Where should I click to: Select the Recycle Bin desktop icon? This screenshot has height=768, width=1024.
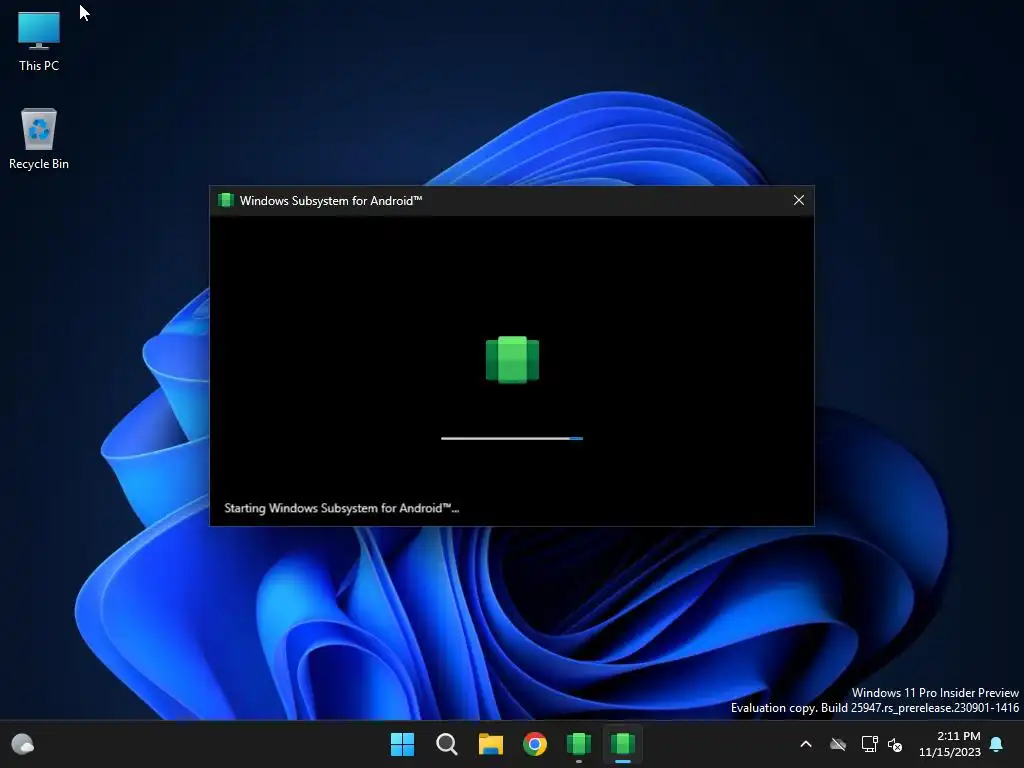(x=39, y=138)
